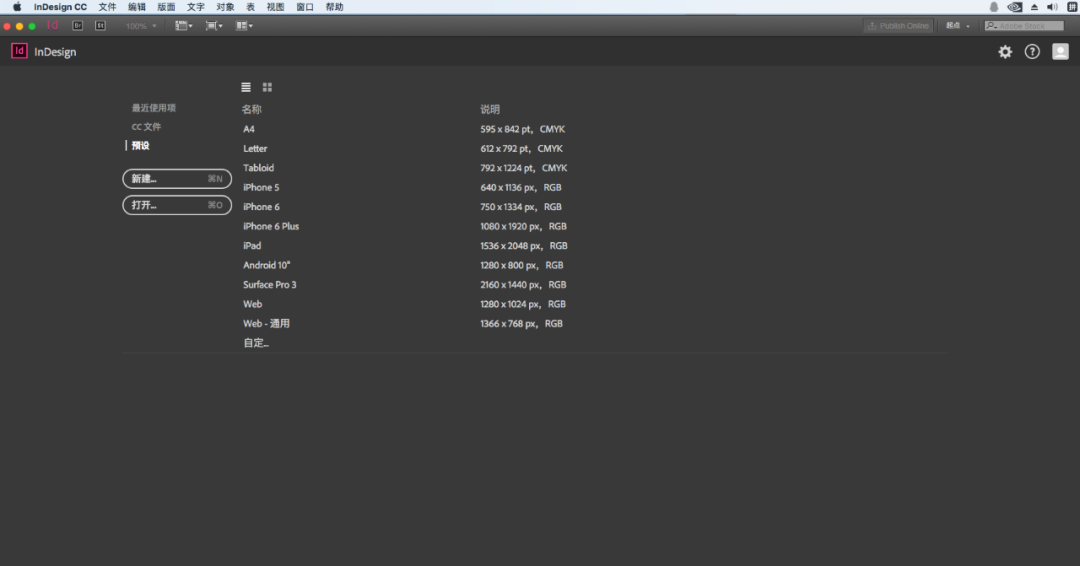This screenshot has width=1080, height=566.
Task: Click the Publish Online button
Action: (x=898, y=25)
